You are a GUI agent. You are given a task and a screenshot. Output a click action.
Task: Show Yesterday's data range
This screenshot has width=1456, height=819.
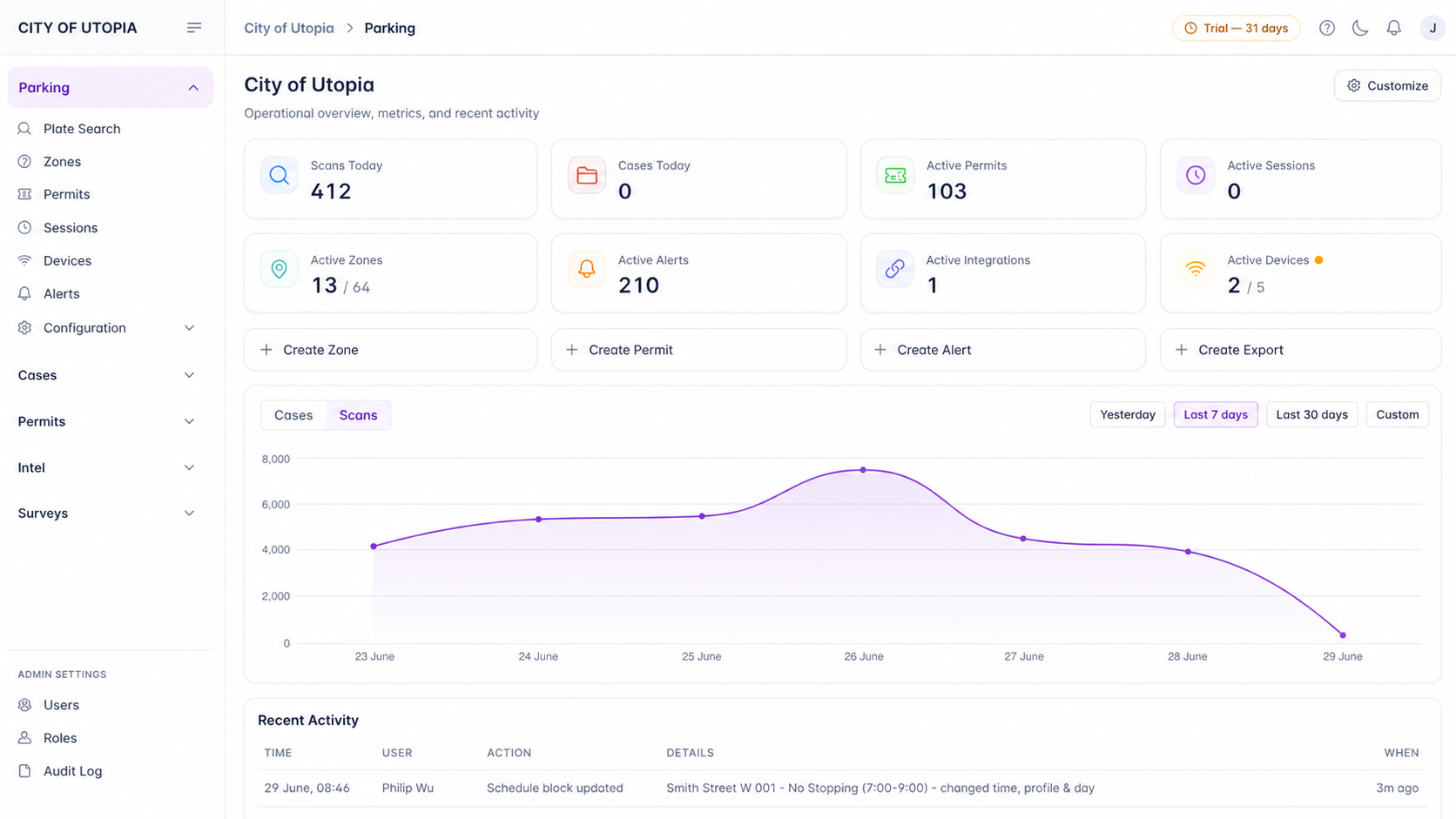pyautogui.click(x=1128, y=414)
